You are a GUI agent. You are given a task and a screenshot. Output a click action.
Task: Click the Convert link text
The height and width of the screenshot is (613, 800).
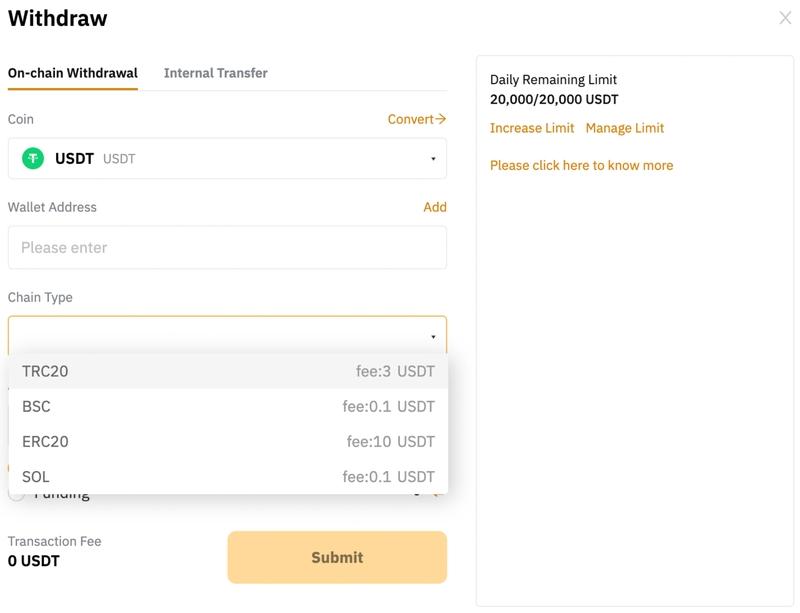pos(410,119)
